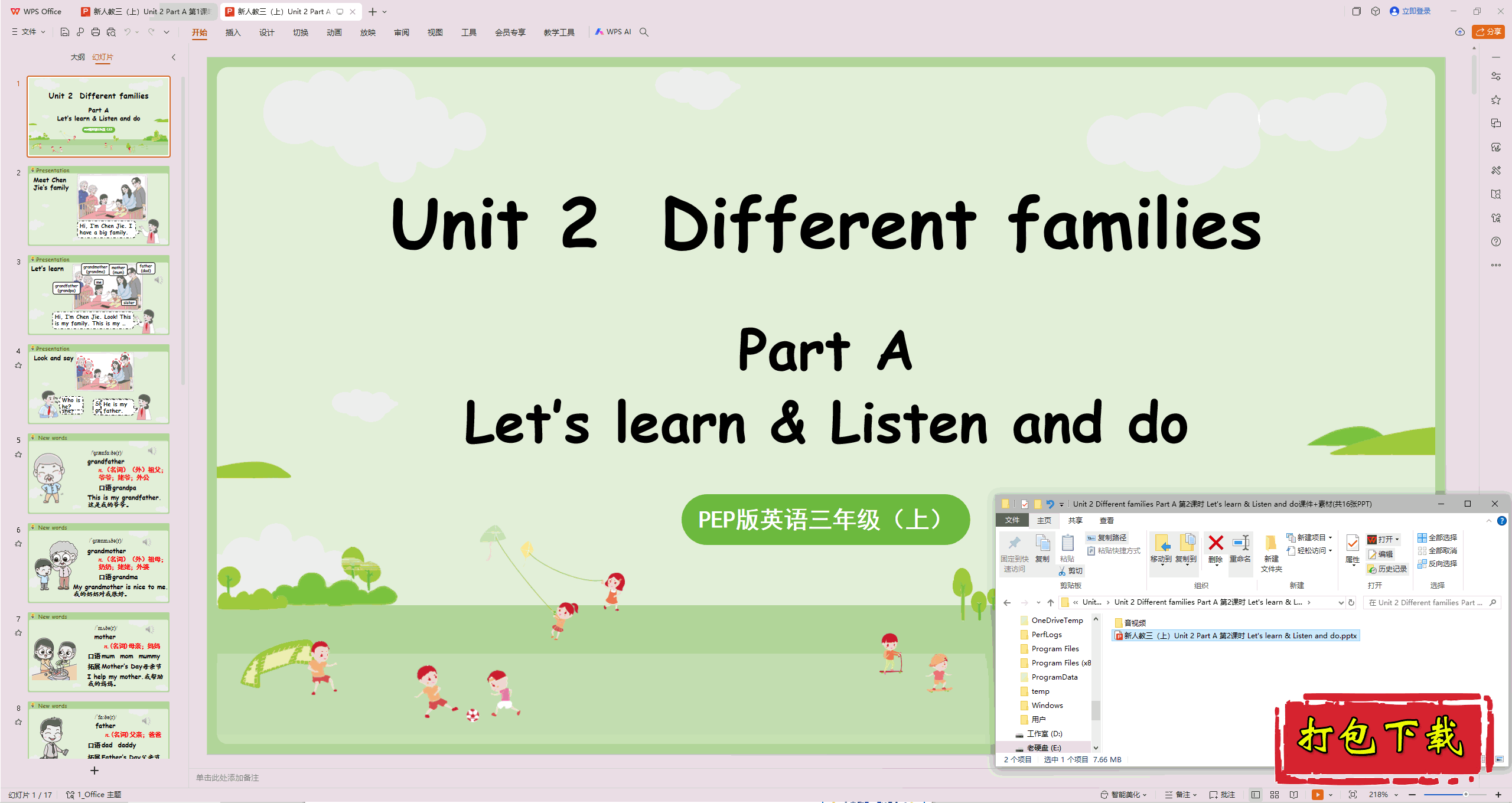The height and width of the screenshot is (803, 1512).
Task: Switch to the 插入 ribbon tab
Action: click(233, 32)
